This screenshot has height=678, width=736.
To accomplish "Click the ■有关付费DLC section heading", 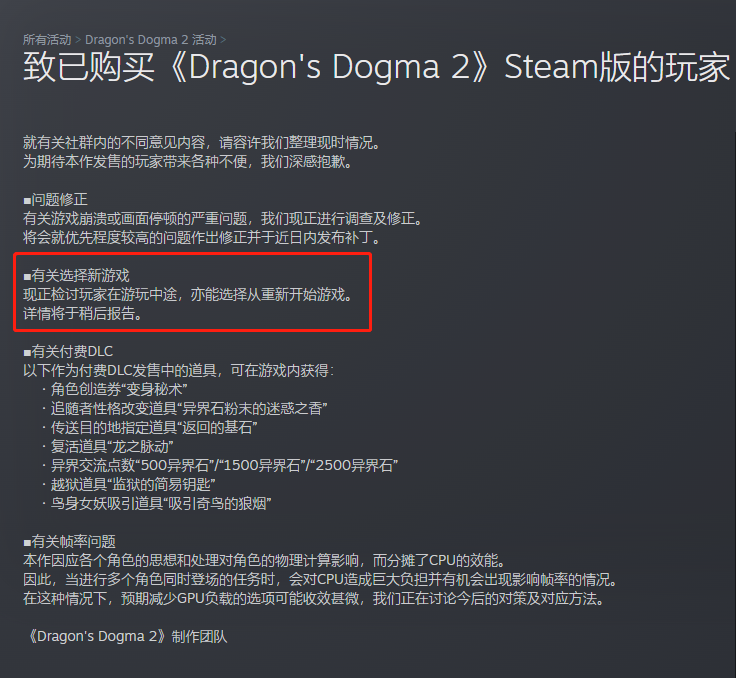I will point(68,352).
